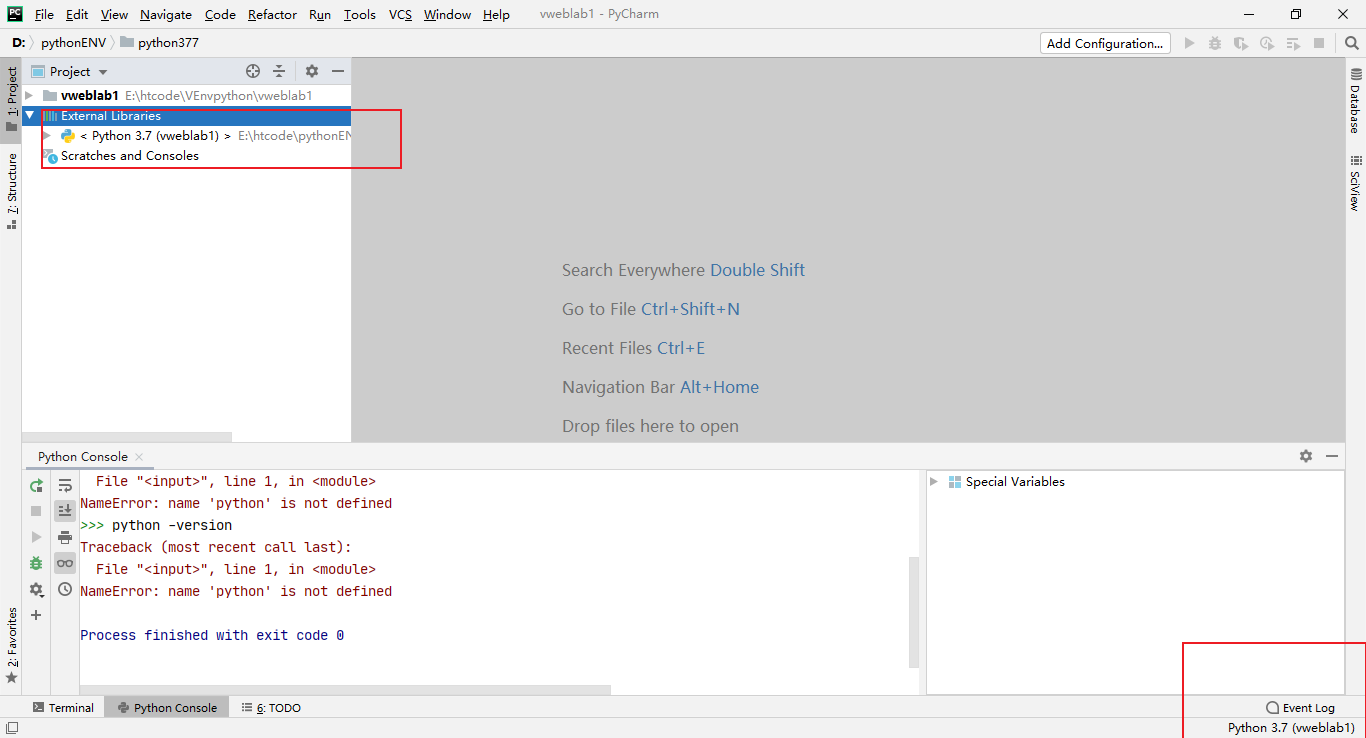Click Project panel horizontal scrollbar

(127, 437)
